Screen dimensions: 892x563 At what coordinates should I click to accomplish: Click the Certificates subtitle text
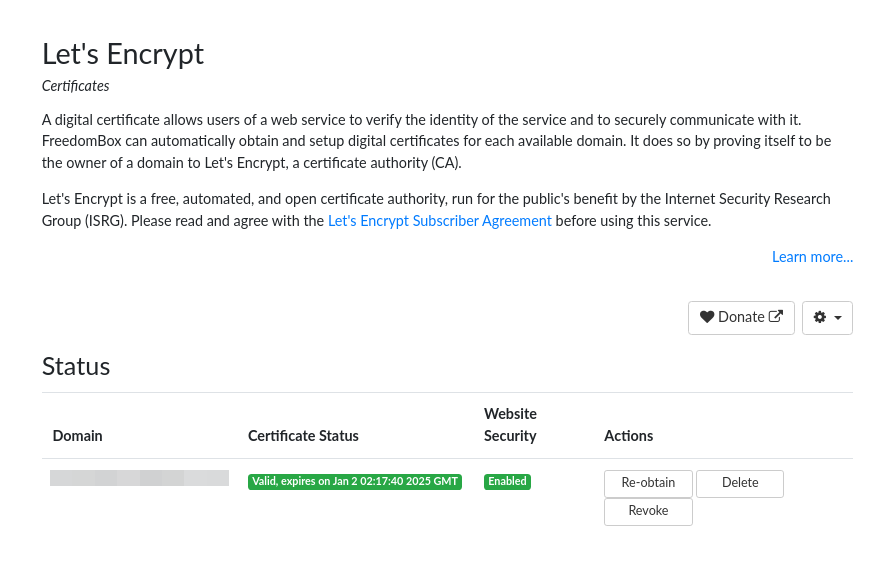coord(76,86)
